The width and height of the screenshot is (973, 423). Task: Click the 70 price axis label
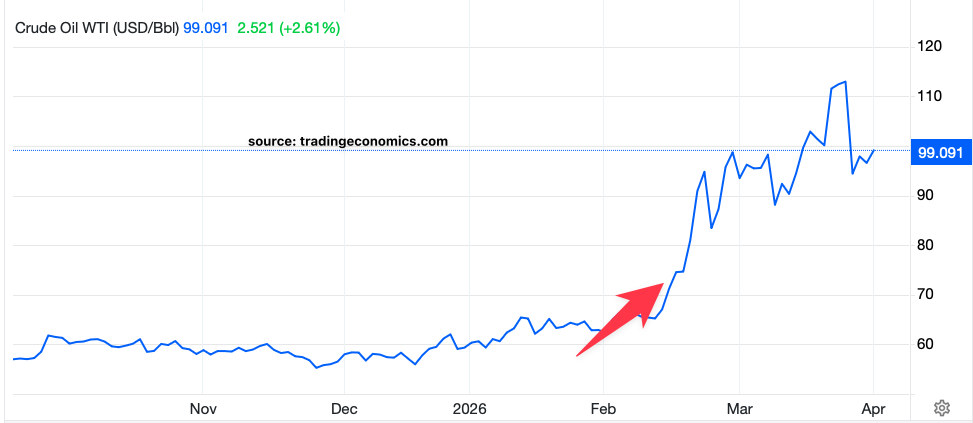click(x=927, y=294)
